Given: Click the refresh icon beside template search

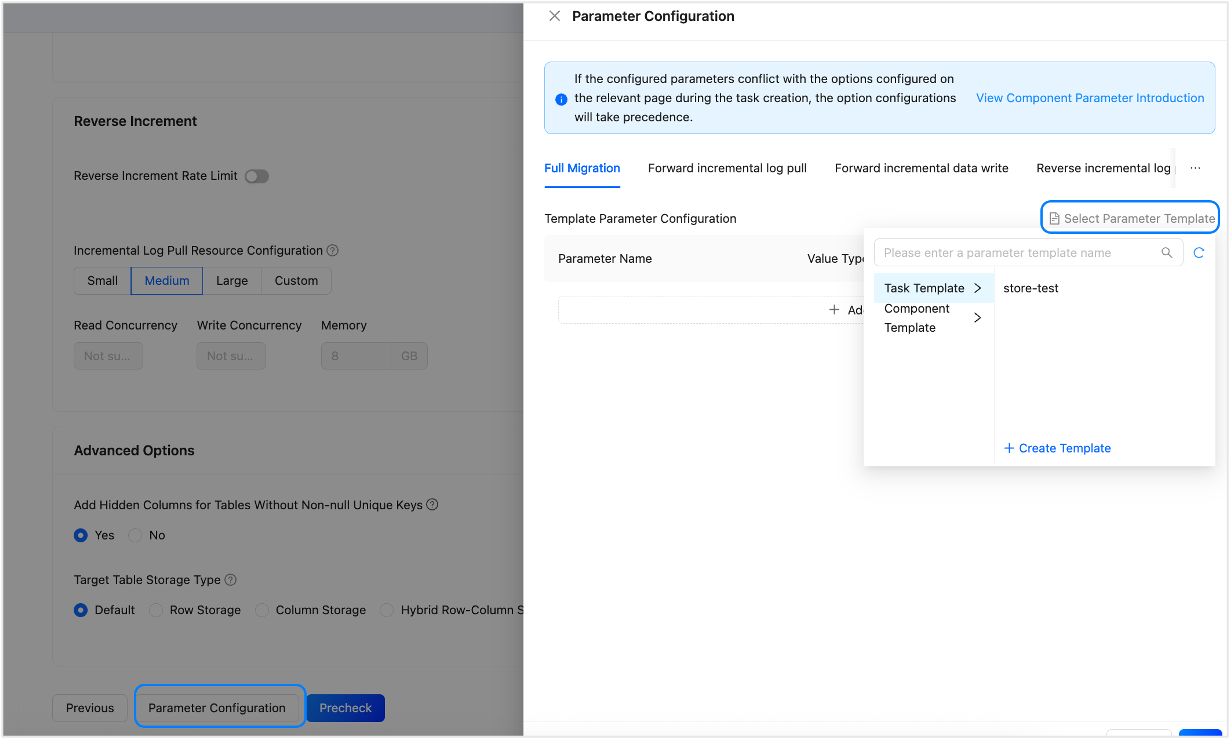Looking at the screenshot, I should (1199, 253).
